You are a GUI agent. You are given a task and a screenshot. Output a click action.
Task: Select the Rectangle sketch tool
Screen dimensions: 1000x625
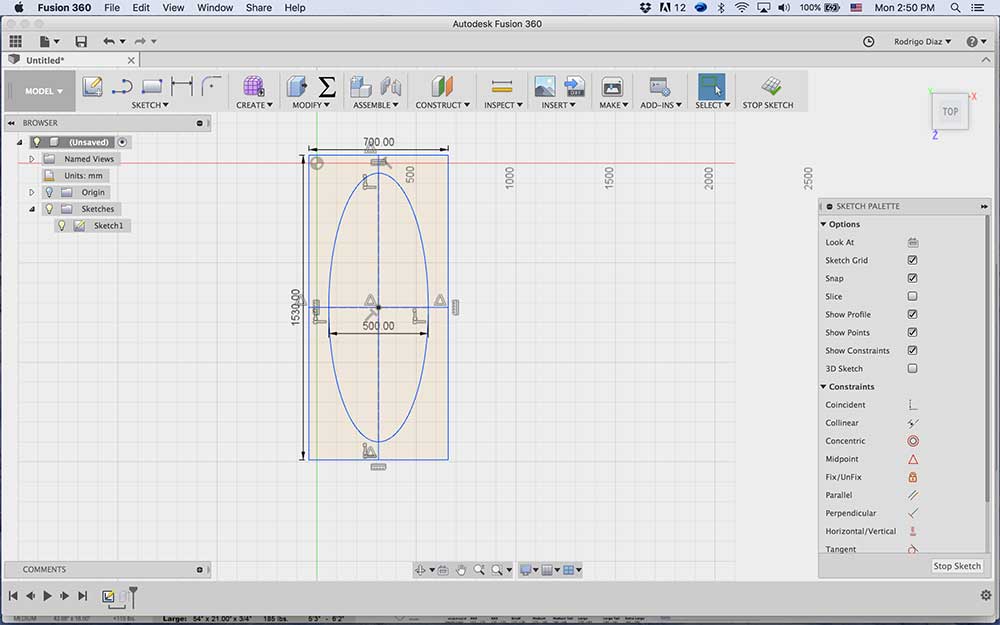click(152, 86)
